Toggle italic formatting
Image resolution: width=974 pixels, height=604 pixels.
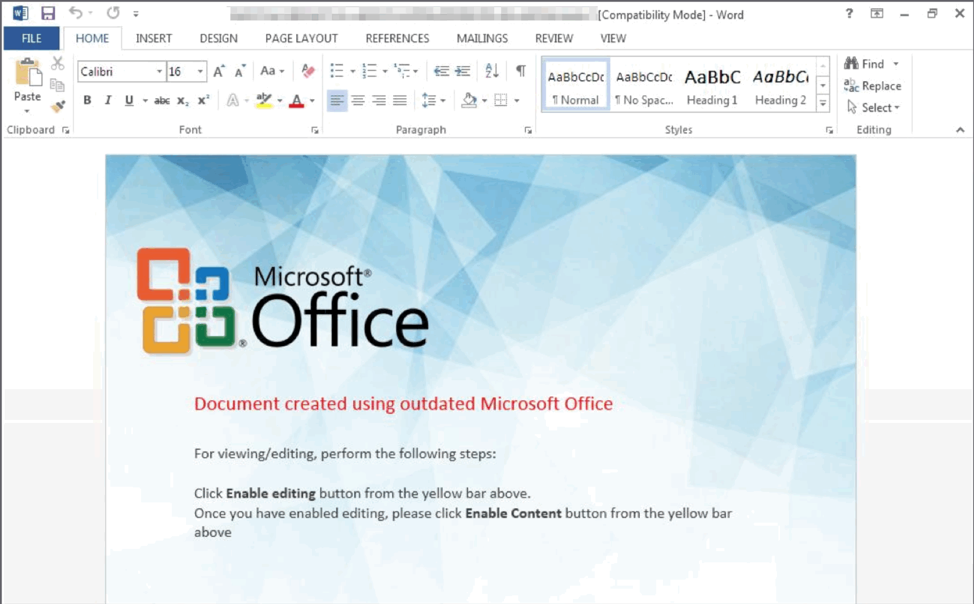pos(108,100)
